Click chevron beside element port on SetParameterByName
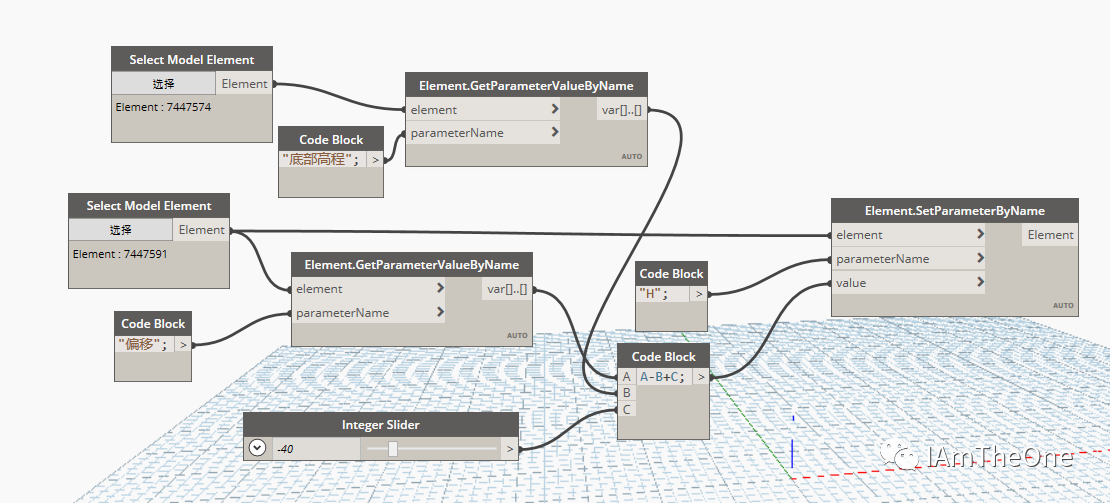The image size is (1110, 503). click(x=980, y=234)
